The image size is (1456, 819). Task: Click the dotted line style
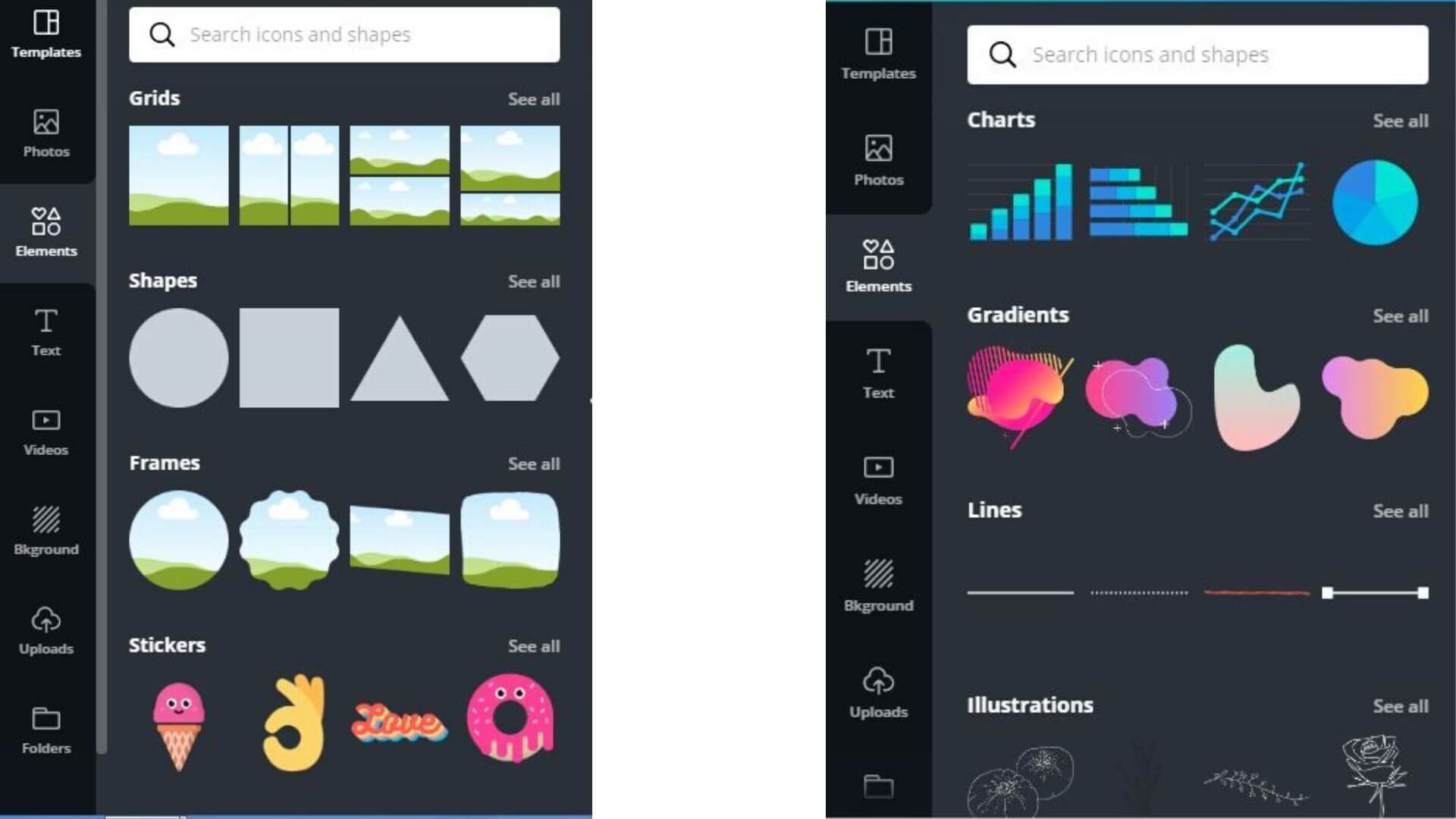click(1139, 592)
